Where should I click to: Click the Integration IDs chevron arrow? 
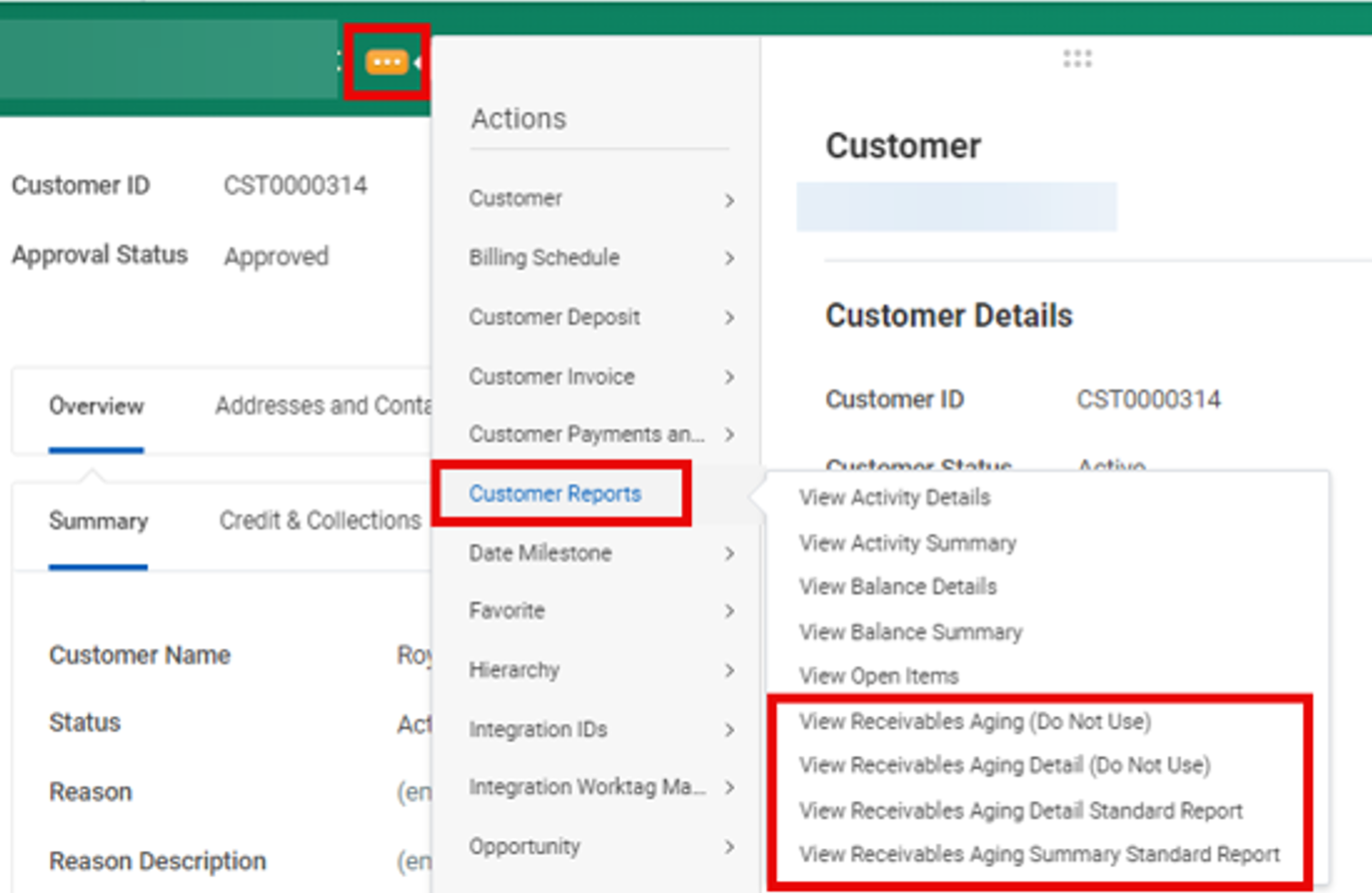729,730
